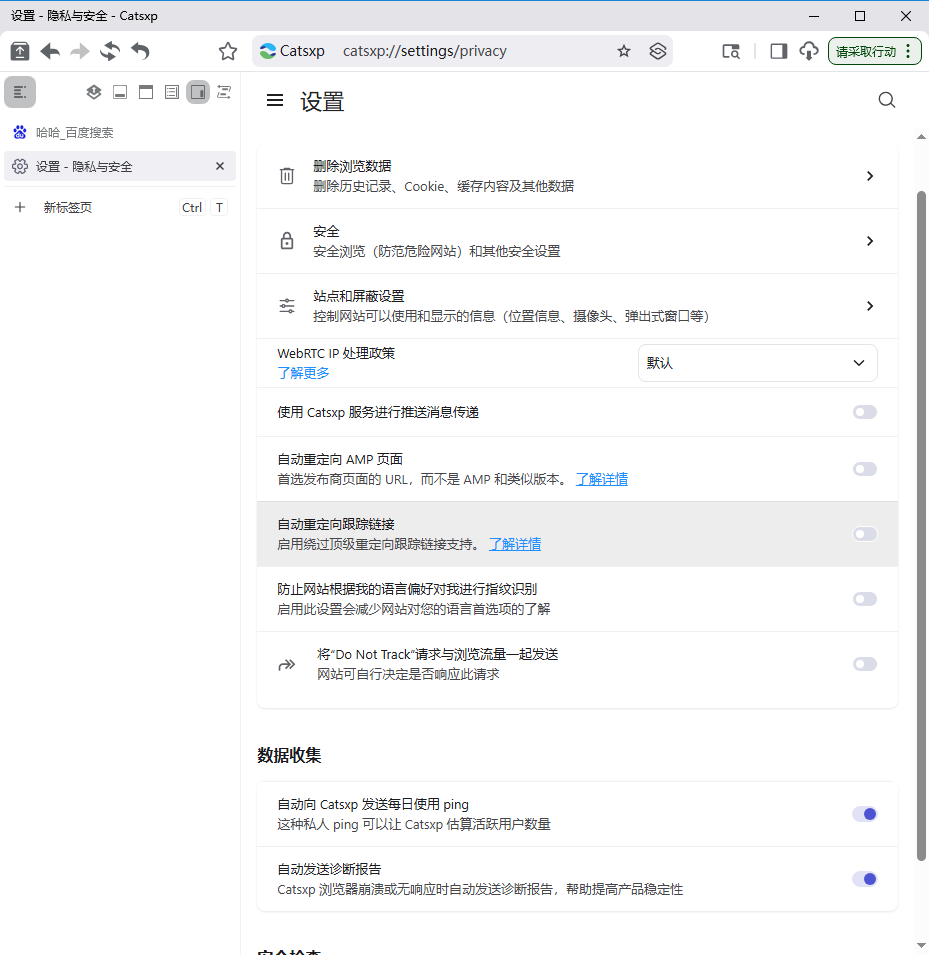Open the settings hamburger menu icon
Viewport: 929px width, 955px height.
pyautogui.click(x=275, y=99)
